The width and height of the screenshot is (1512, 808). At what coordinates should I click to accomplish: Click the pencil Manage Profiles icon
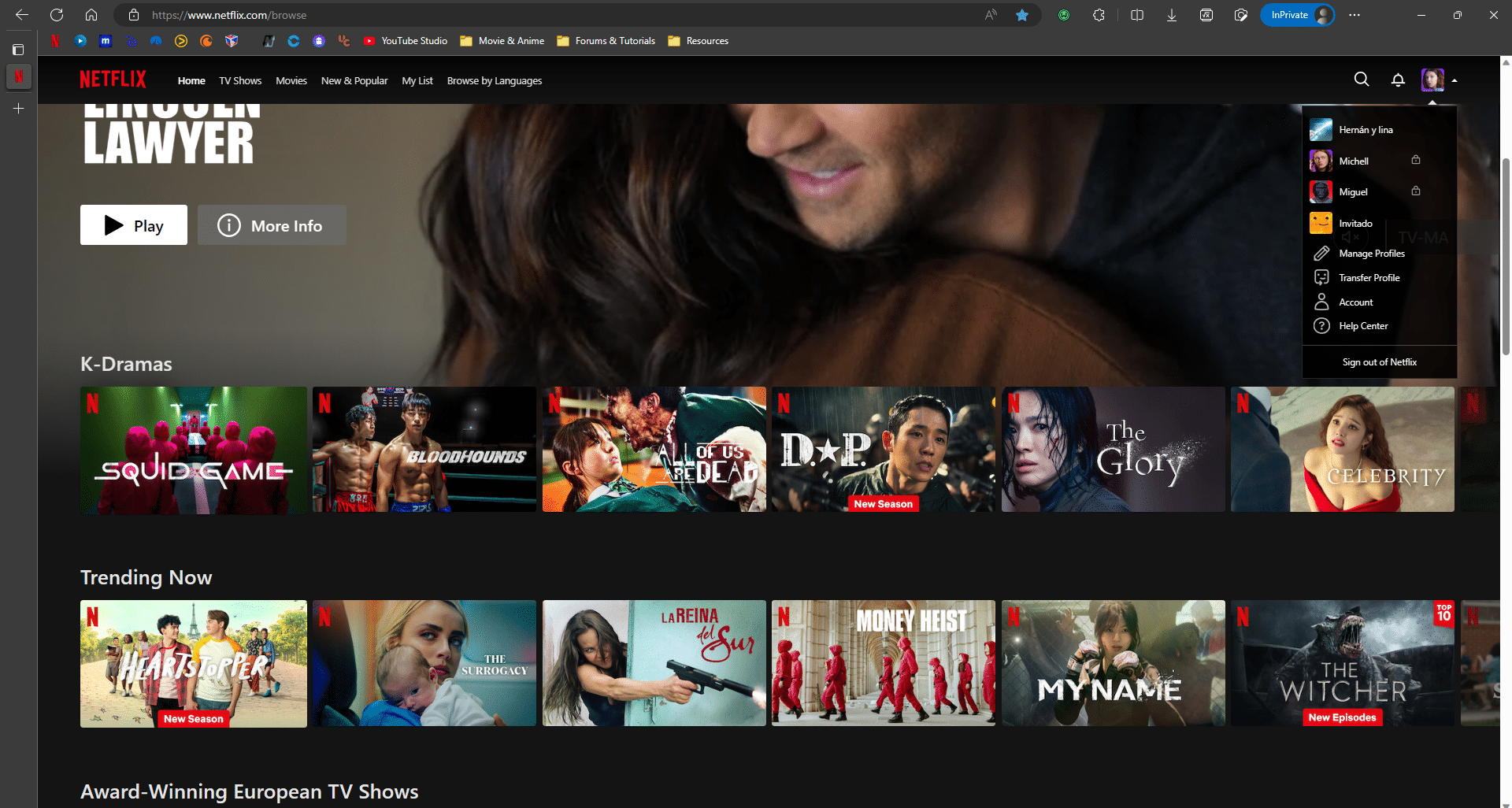pos(1321,254)
